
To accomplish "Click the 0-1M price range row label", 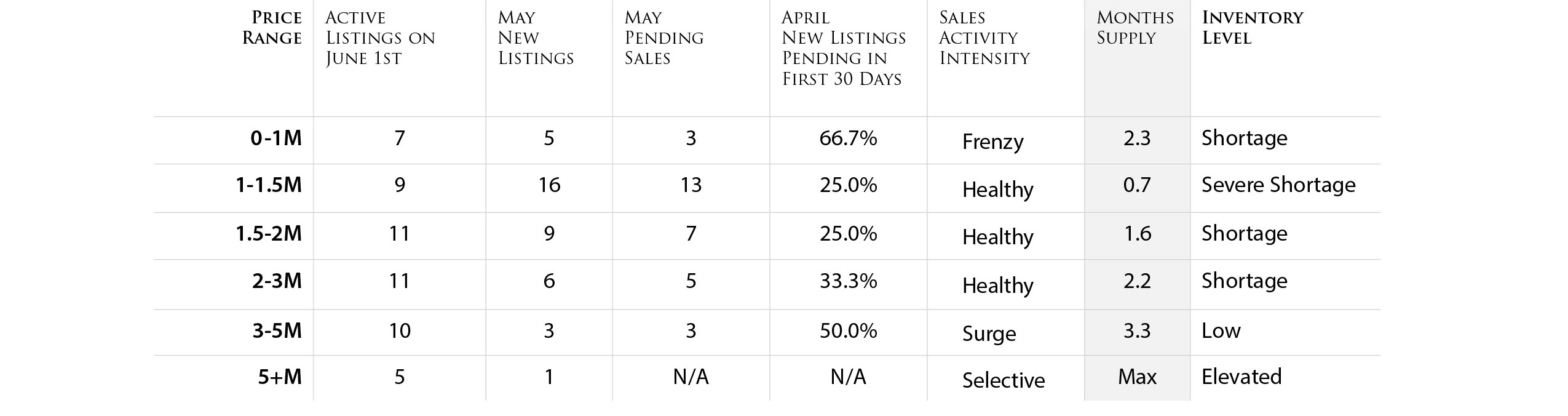I will (x=276, y=138).
